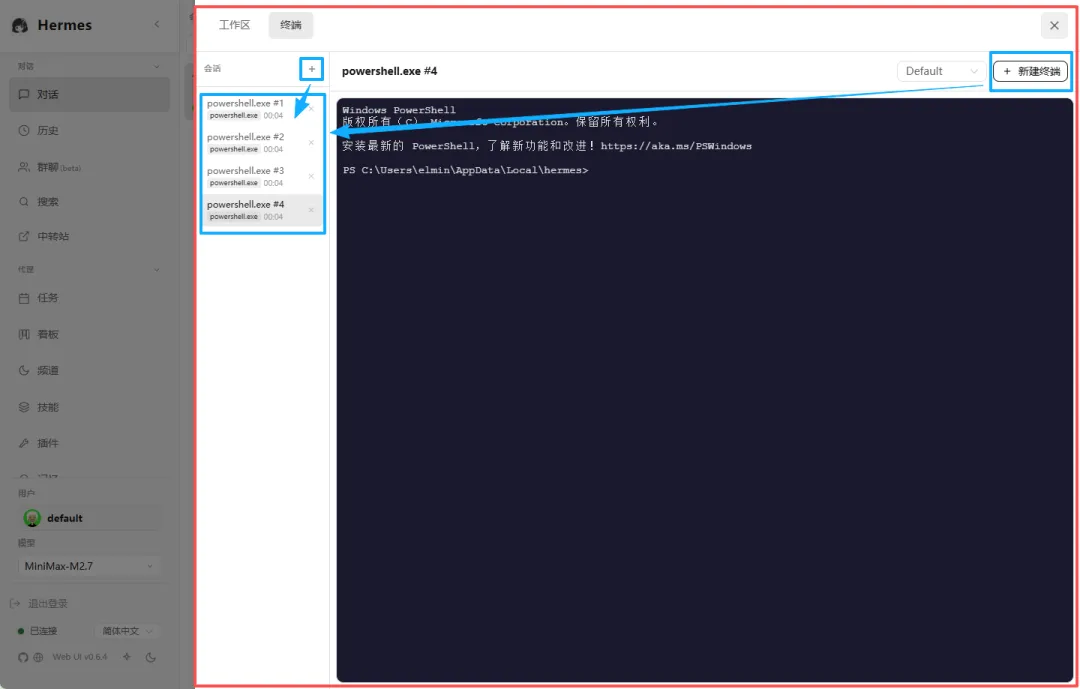Click the Web UI v0.6.4 version text

pyautogui.click(x=80, y=657)
